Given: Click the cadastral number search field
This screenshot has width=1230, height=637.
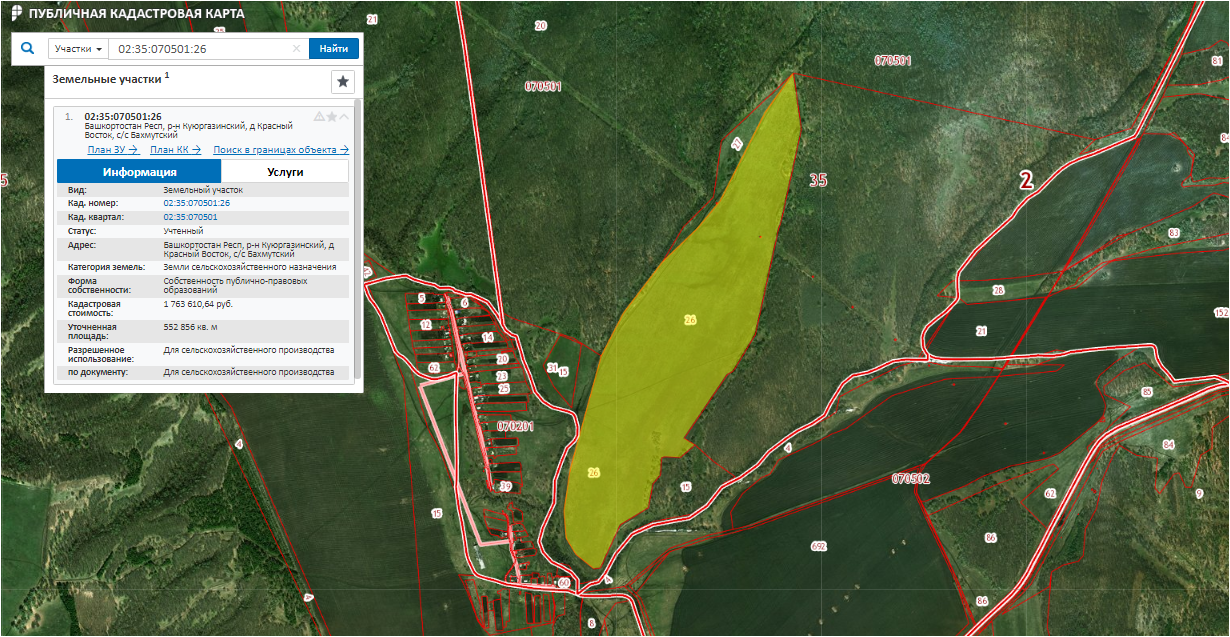Looking at the screenshot, I should (x=200, y=49).
